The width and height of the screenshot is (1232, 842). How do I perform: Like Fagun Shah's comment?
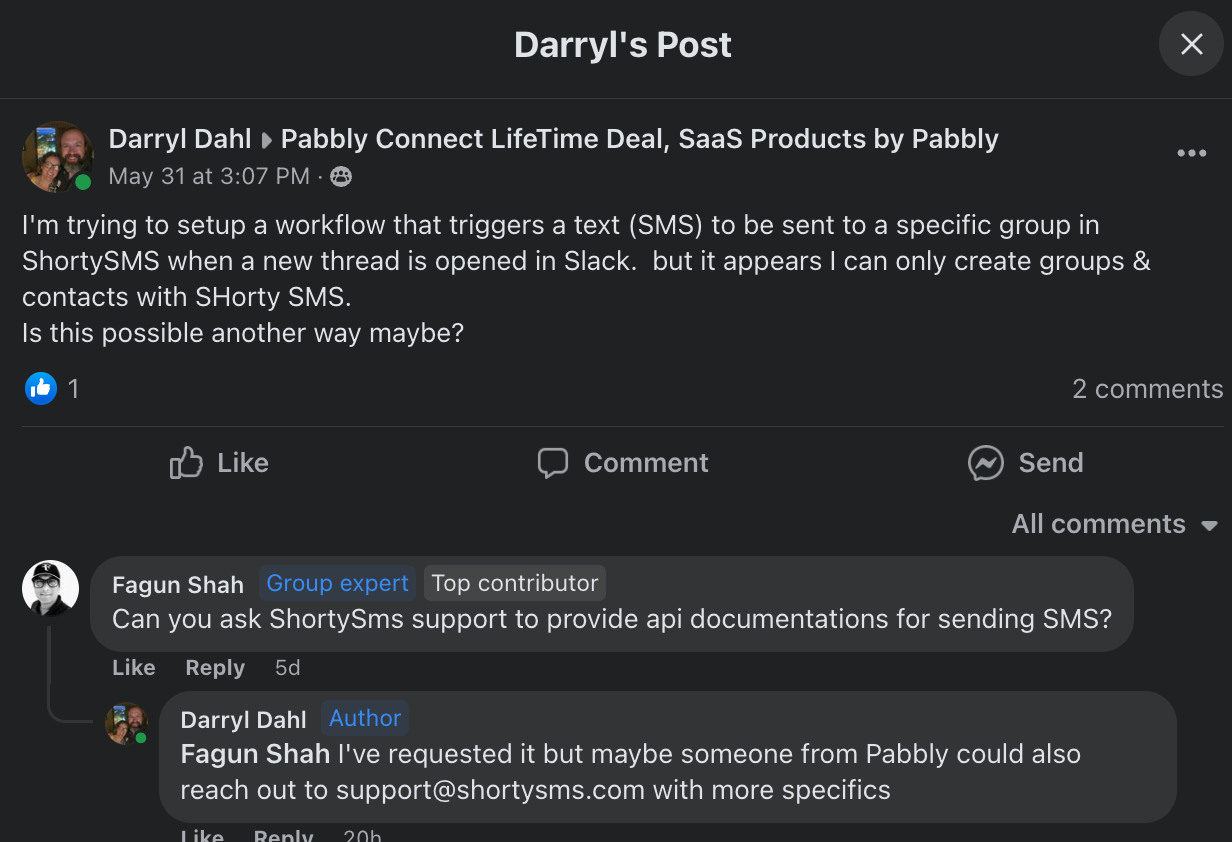coord(134,668)
